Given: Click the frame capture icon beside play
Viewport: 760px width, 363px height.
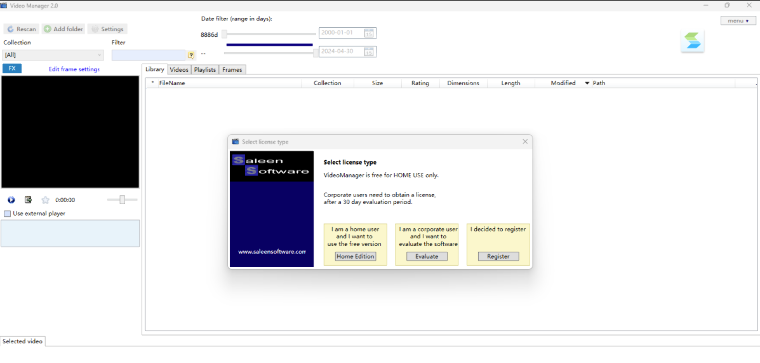Looking at the screenshot, I should pyautogui.click(x=29, y=200).
